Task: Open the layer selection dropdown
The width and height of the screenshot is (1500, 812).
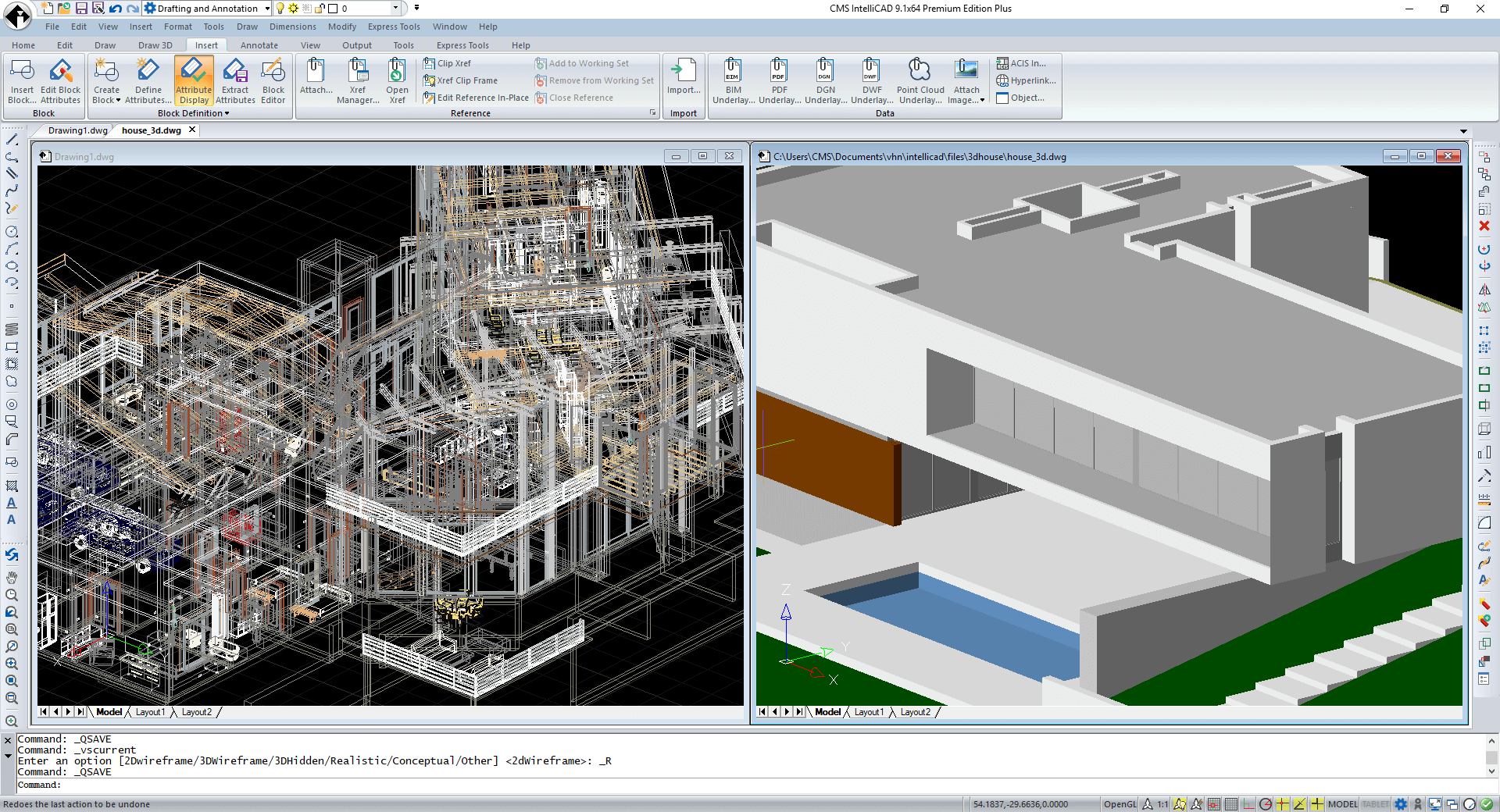Action: coord(395,9)
